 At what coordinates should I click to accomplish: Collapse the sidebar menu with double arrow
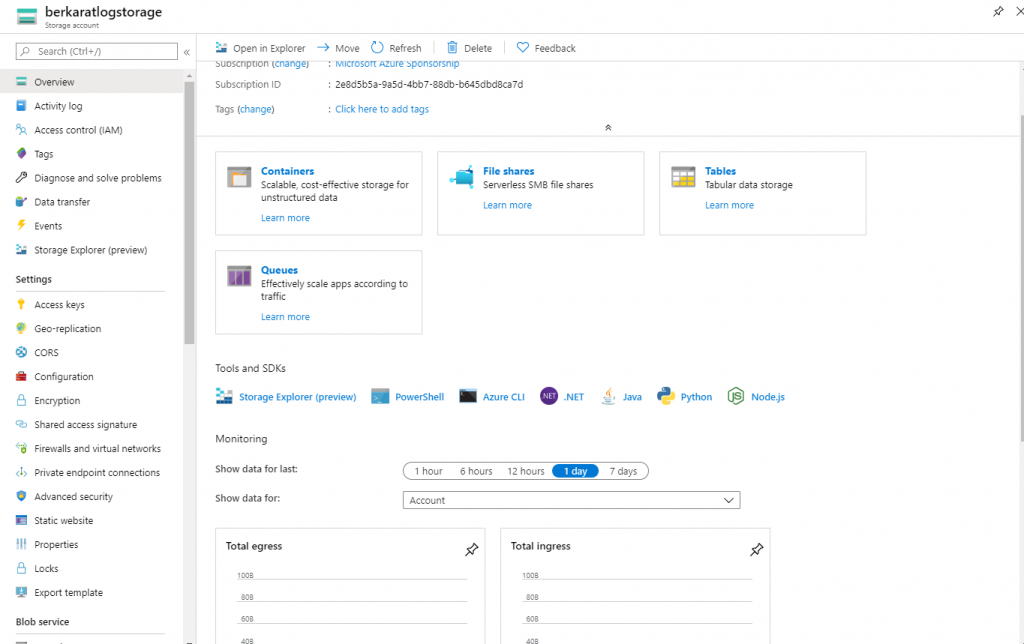coord(187,52)
